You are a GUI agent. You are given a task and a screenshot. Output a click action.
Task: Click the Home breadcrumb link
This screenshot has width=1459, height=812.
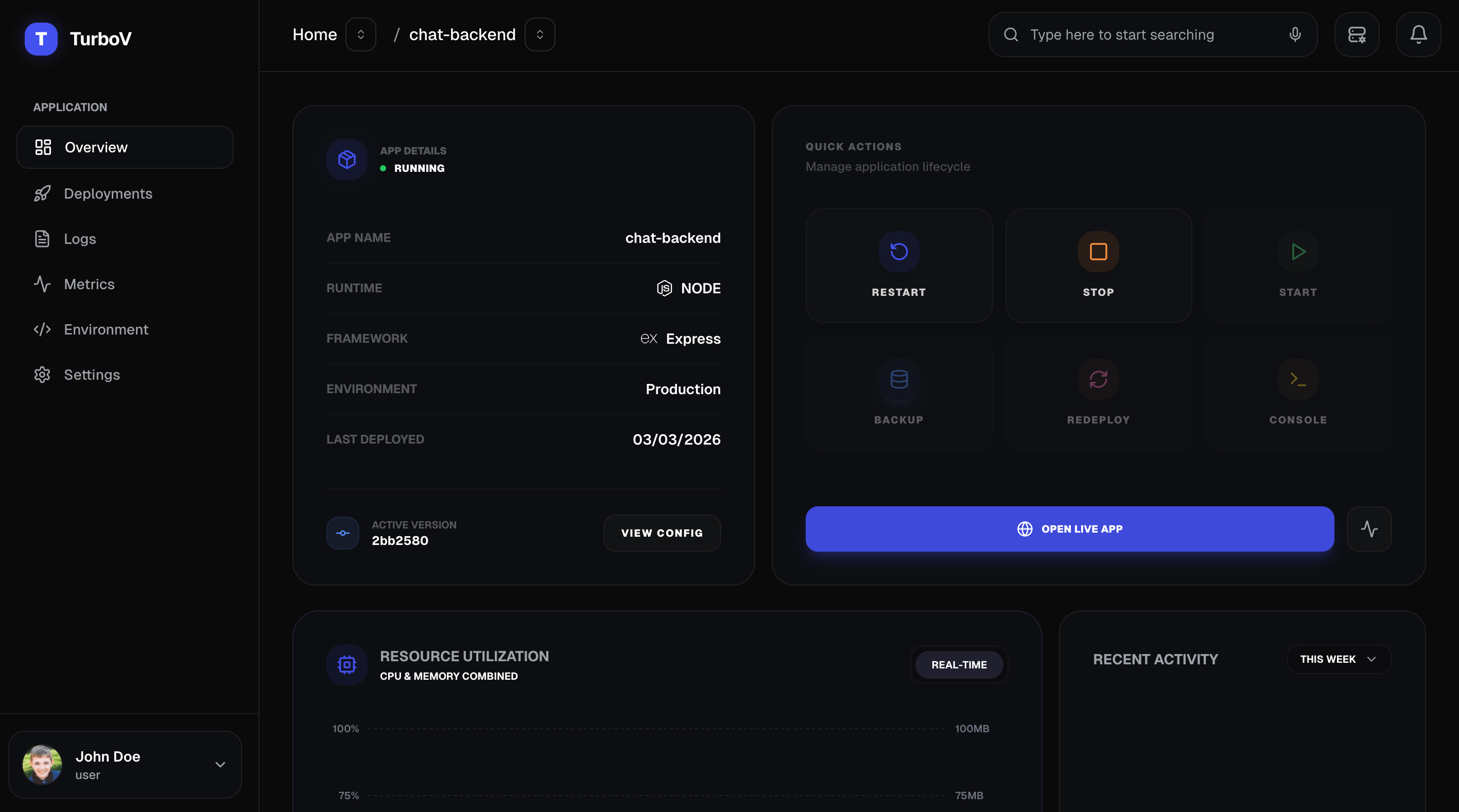(315, 34)
